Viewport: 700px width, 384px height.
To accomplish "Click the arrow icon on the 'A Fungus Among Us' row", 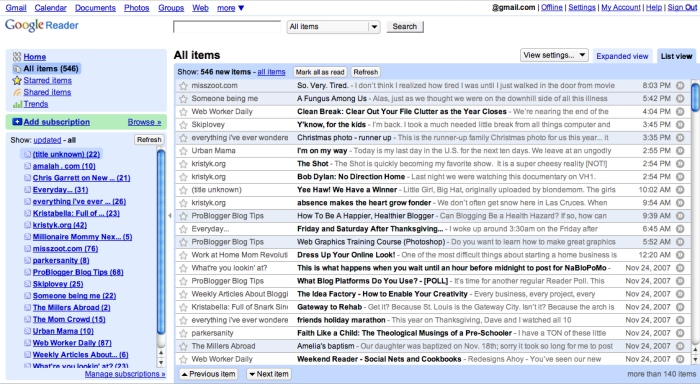I will (680, 98).
